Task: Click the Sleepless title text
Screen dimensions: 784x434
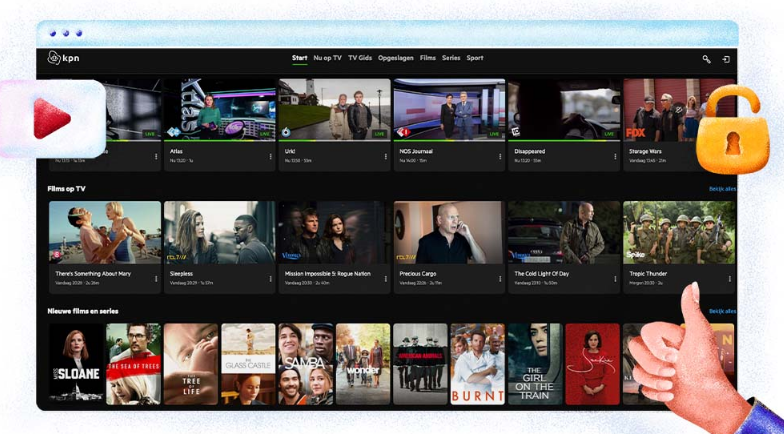Action: [x=181, y=274]
